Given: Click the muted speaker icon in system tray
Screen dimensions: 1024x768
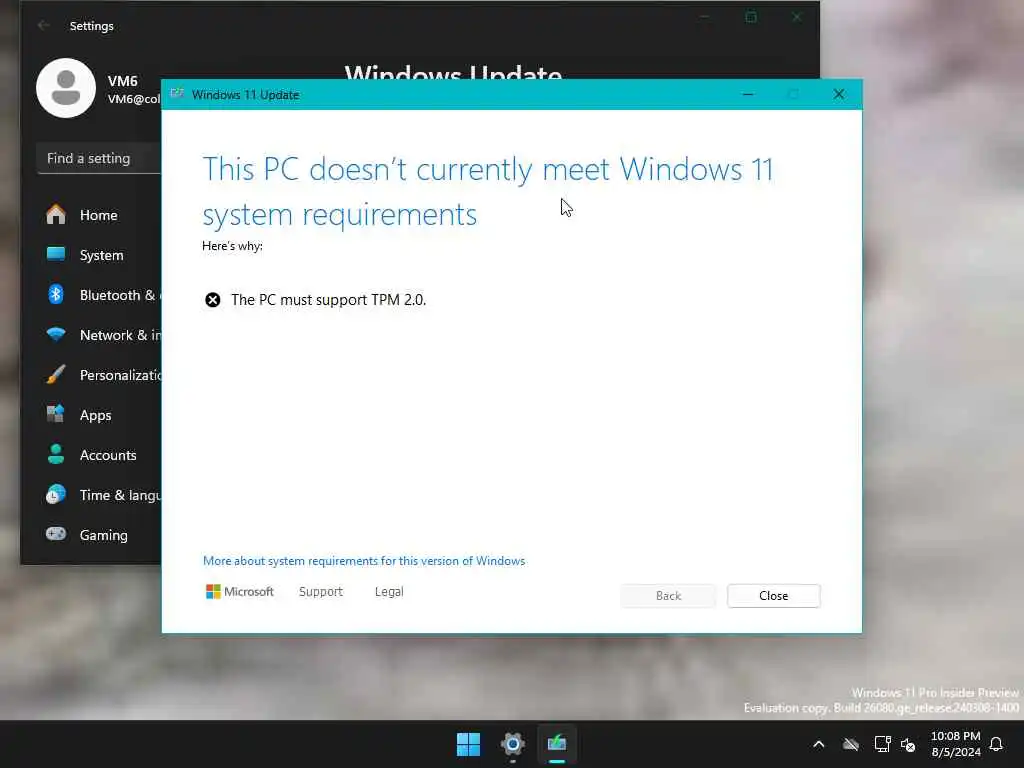Looking at the screenshot, I should pyautogui.click(x=908, y=744).
